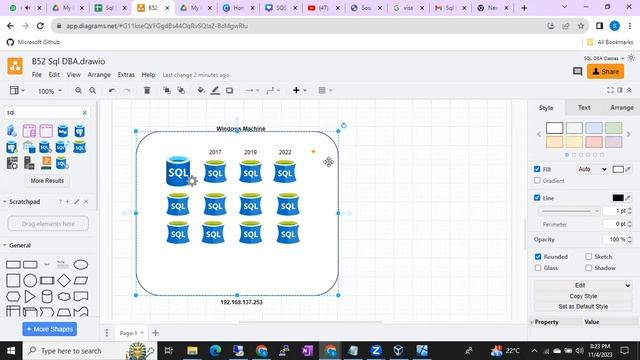Viewport: 640px width, 360px height.
Task: Click the Copy Style button
Action: pyautogui.click(x=583, y=296)
